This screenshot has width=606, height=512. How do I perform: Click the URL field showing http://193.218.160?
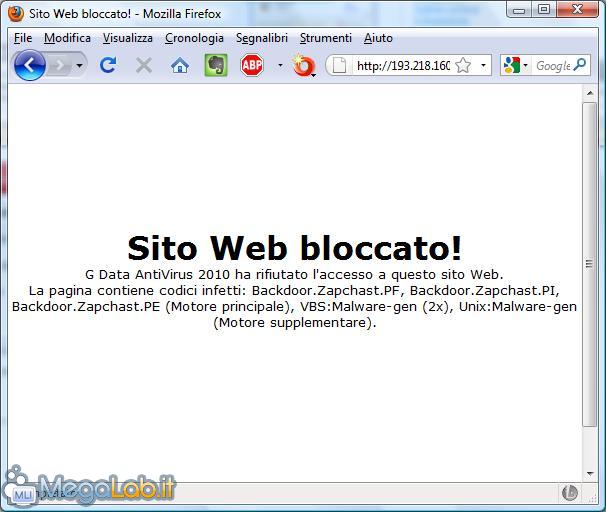403,65
